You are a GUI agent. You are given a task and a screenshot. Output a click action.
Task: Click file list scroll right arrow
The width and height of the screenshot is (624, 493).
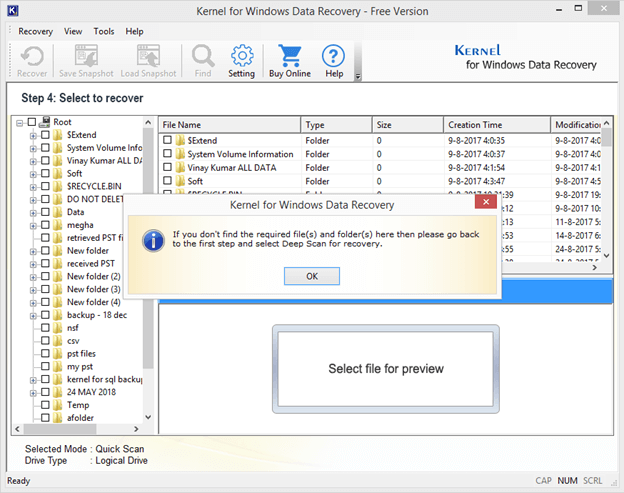[x=594, y=268]
